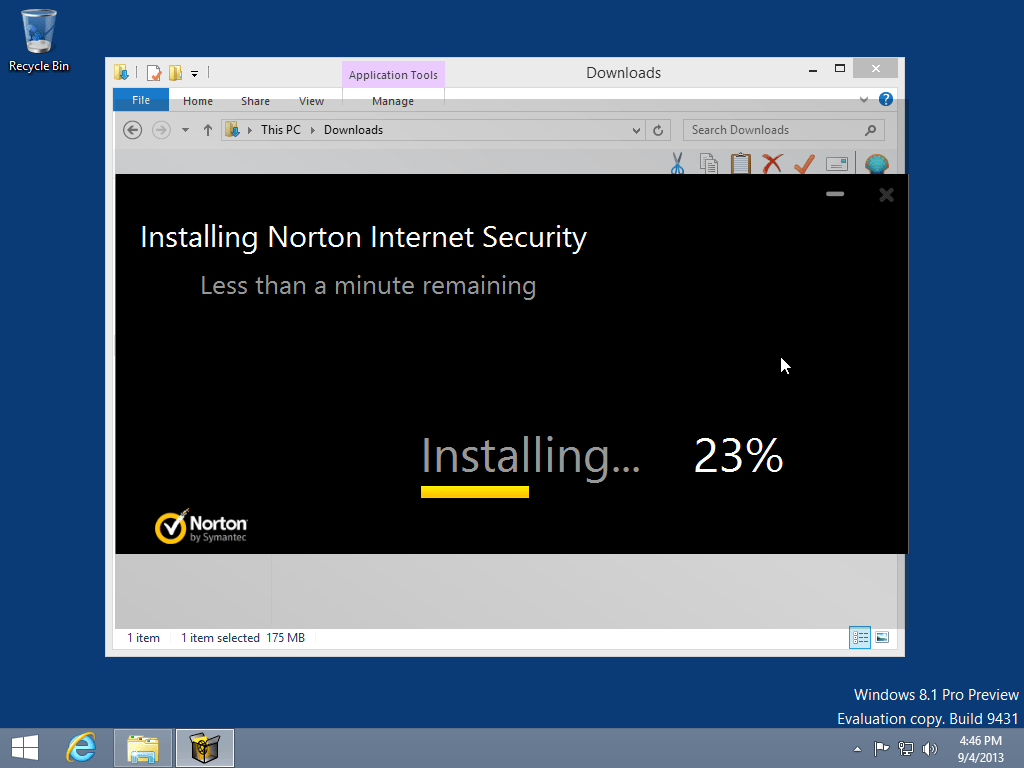Open the system tray hidden icons arrow
The height and width of the screenshot is (768, 1024).
[857, 747]
